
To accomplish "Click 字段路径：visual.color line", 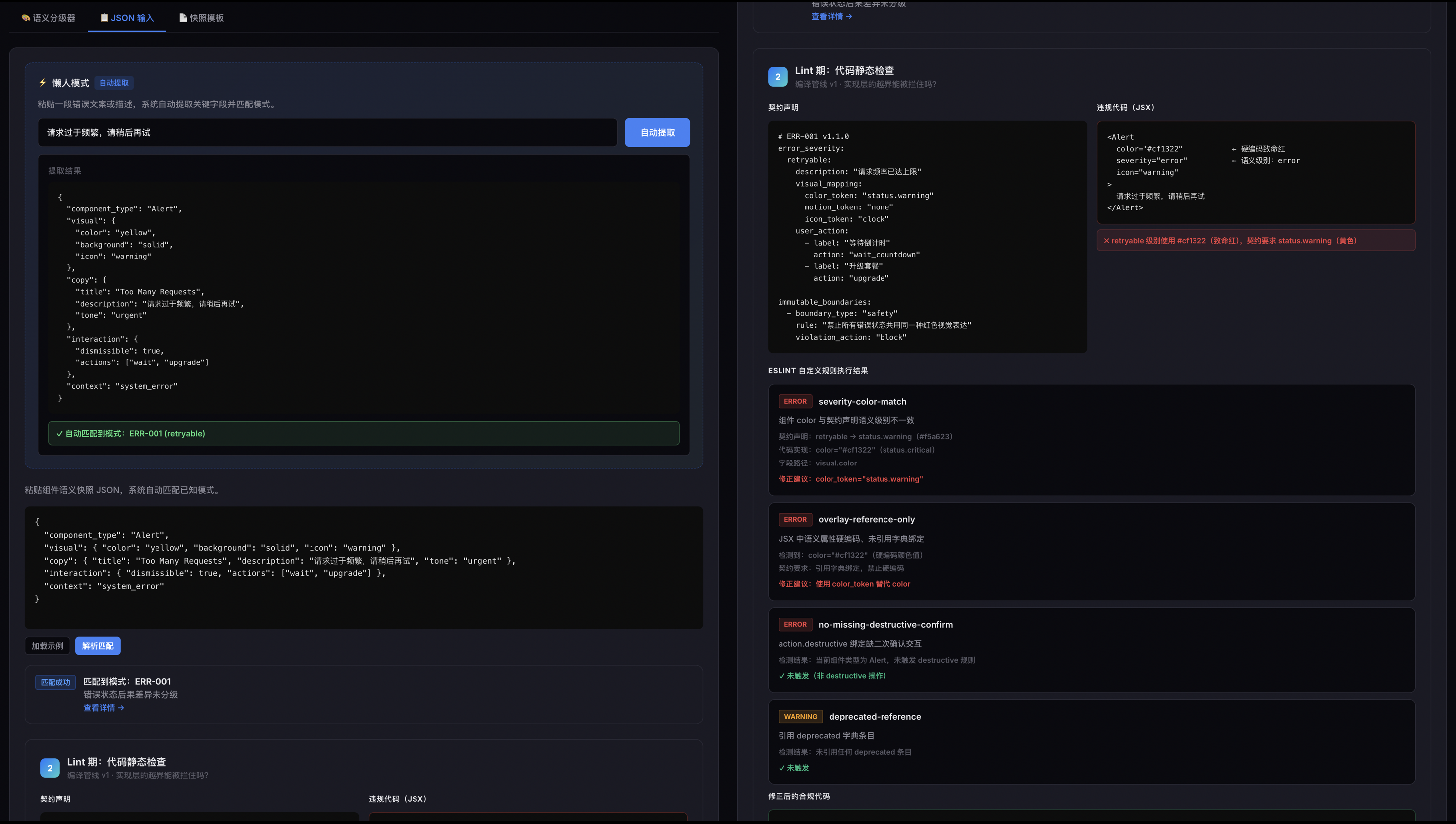I will [818, 463].
